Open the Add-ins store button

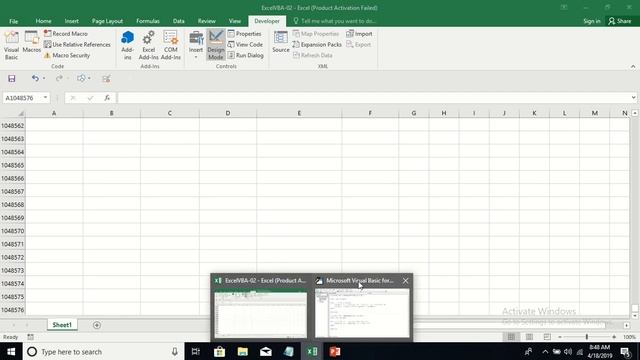tap(127, 45)
